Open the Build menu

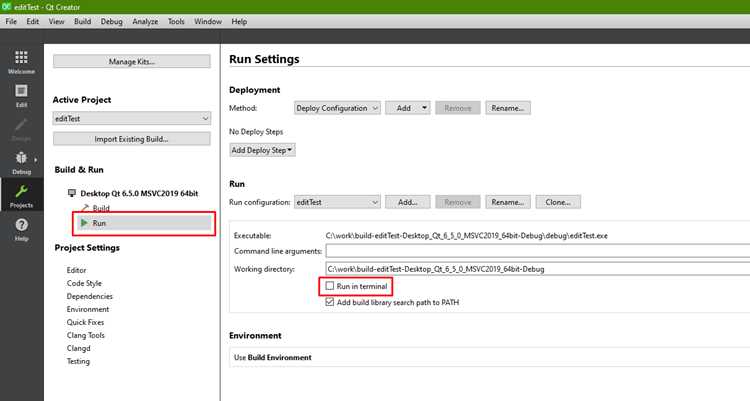(x=82, y=22)
